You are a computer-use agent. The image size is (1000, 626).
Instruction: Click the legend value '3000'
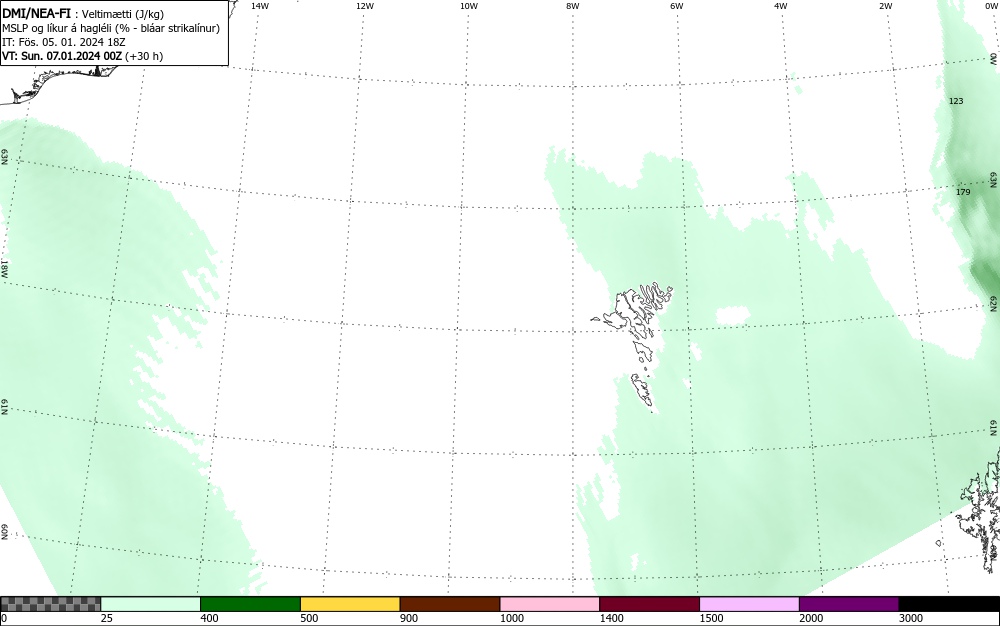pos(911,618)
